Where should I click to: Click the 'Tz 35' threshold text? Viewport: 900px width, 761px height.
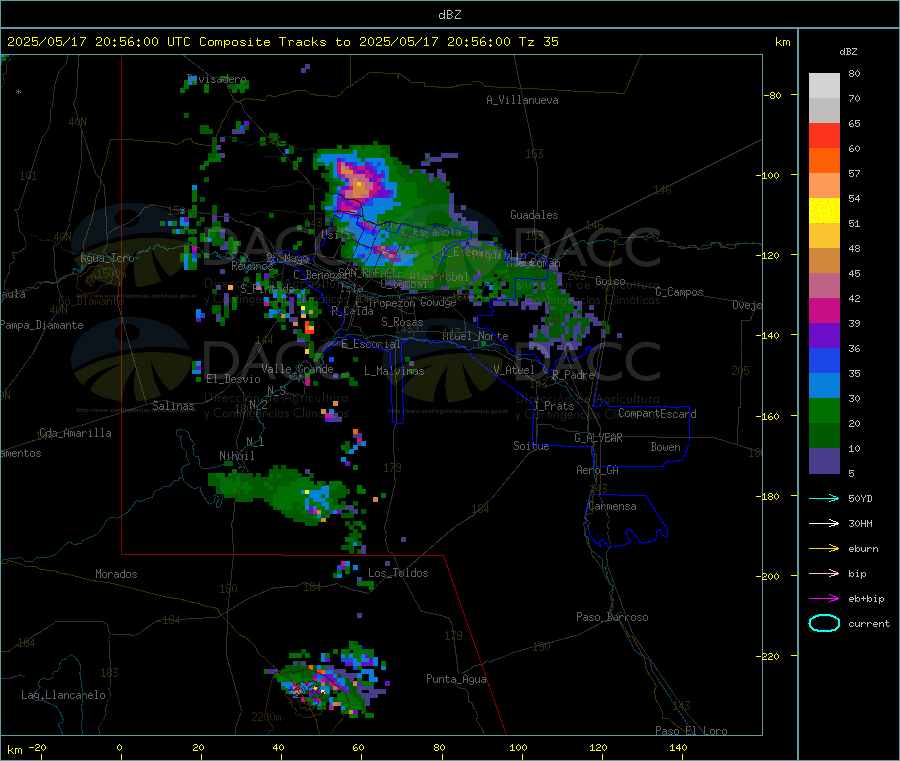[x=538, y=42]
